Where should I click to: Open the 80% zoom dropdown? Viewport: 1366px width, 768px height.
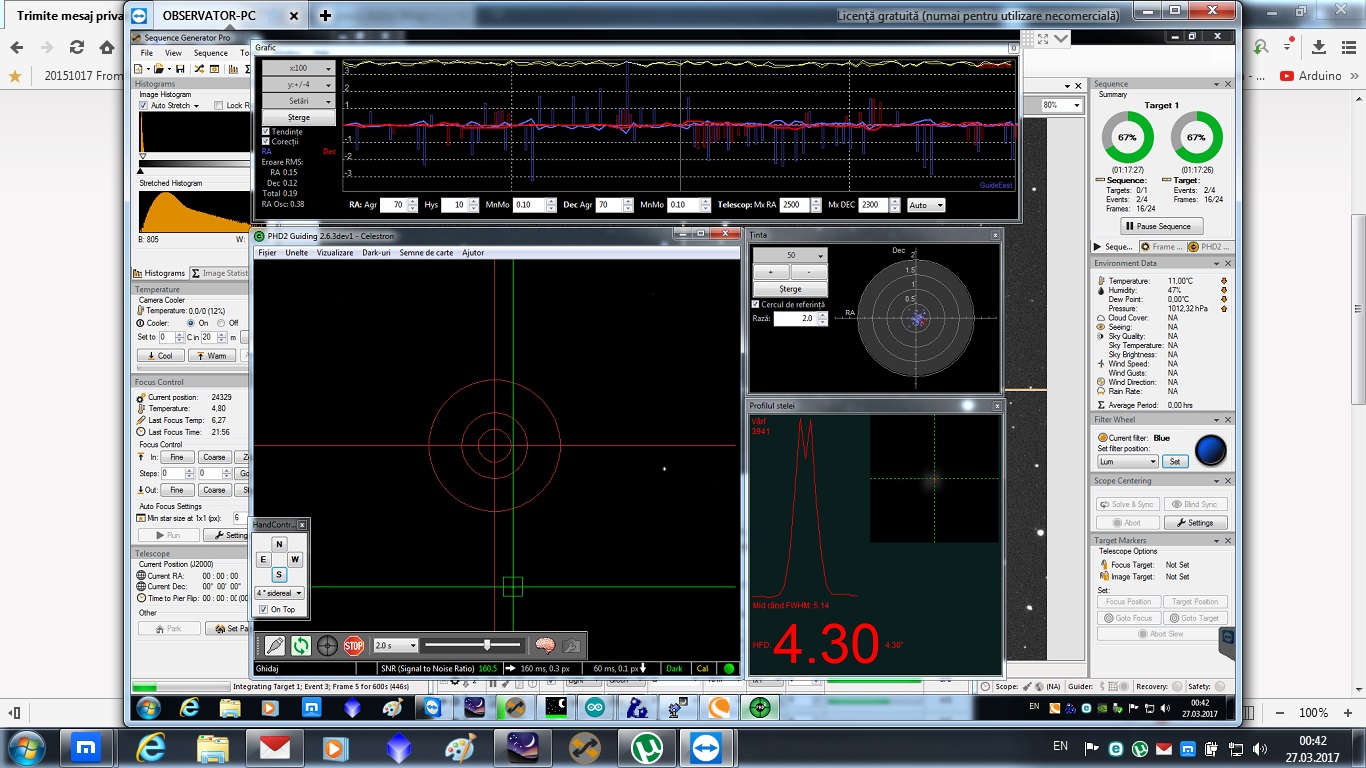pyautogui.click(x=1062, y=105)
